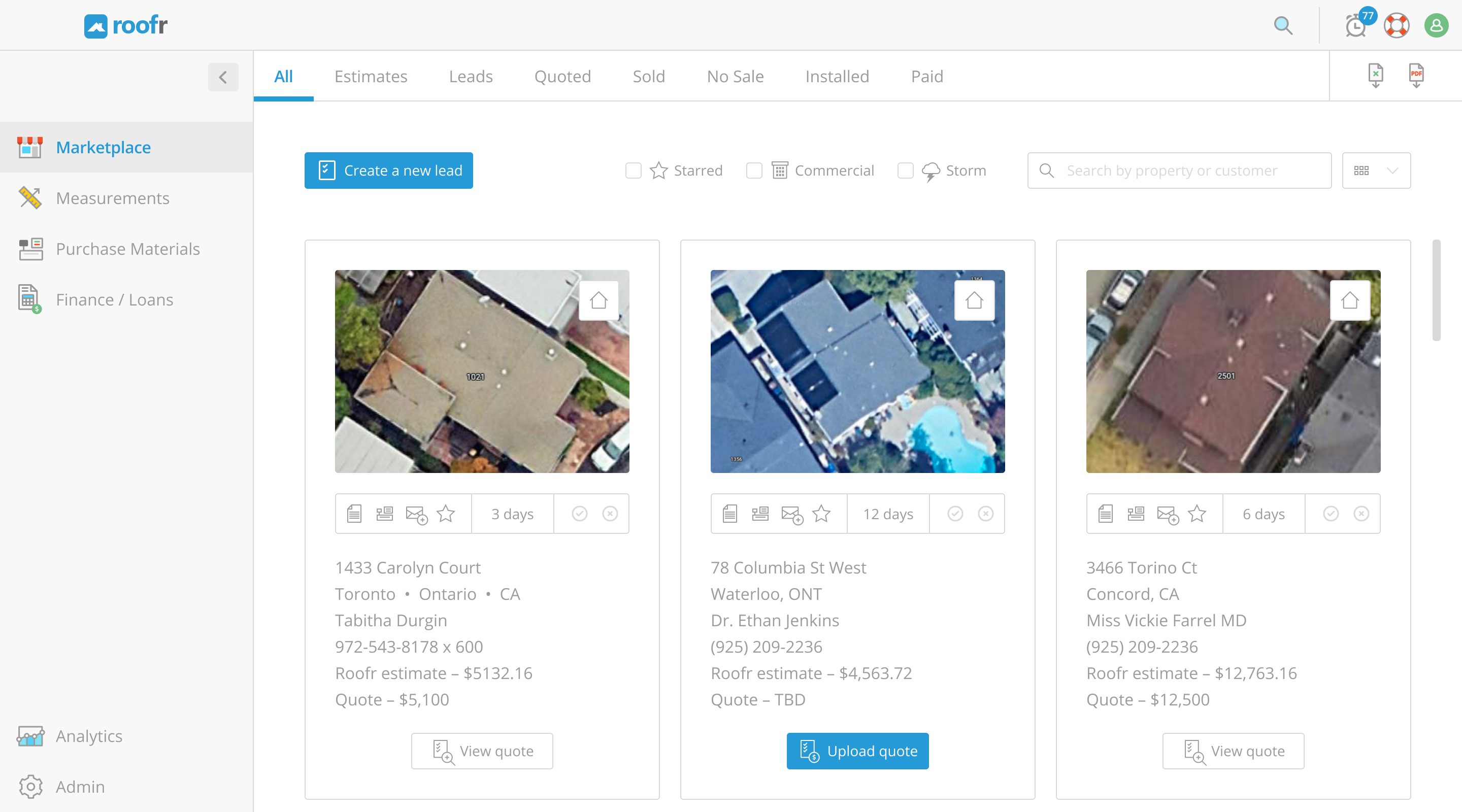
Task: Click the vertical scrollbar on the right
Action: (1436, 290)
